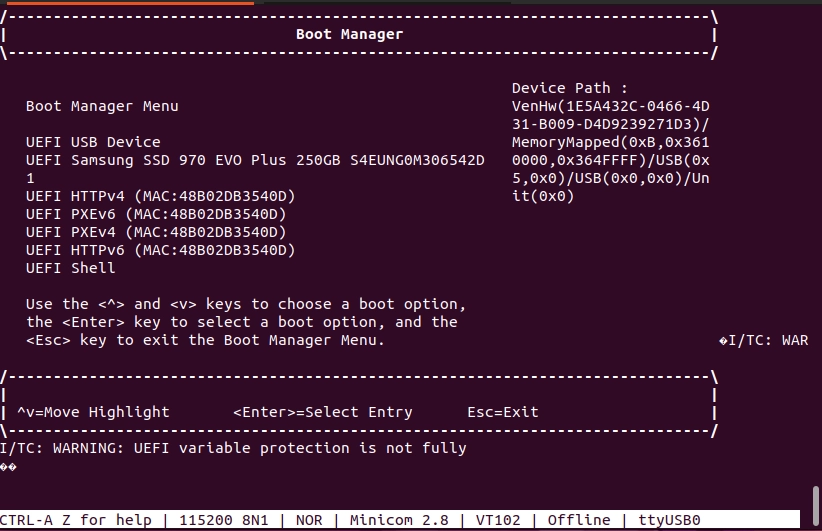Select the UEFI USB Device boot entry
Screen dimensions: 822x531
(93, 142)
